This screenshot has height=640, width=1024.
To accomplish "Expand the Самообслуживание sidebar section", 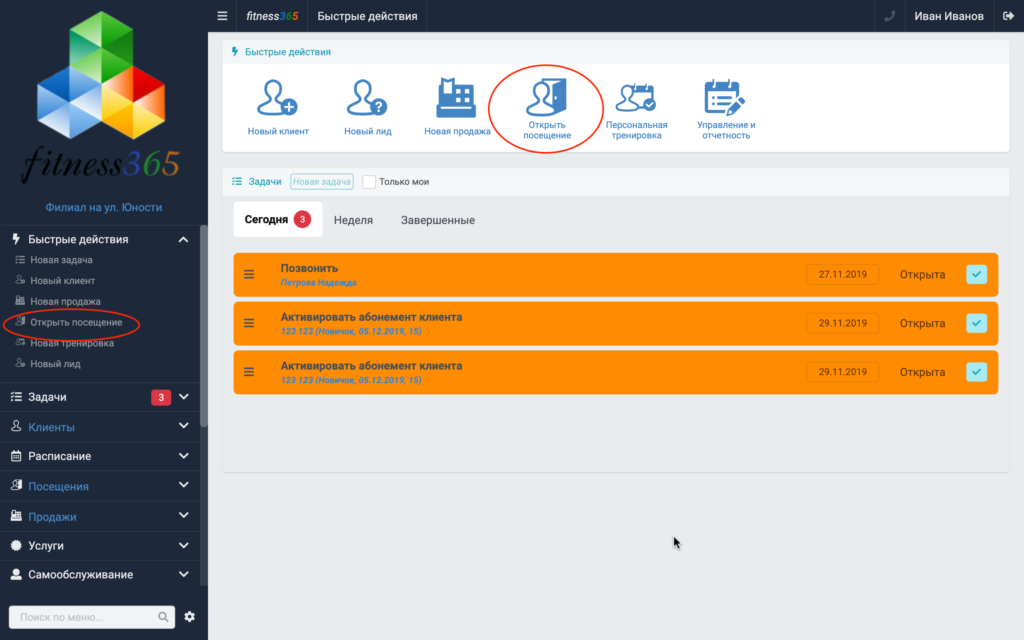I will (x=184, y=575).
